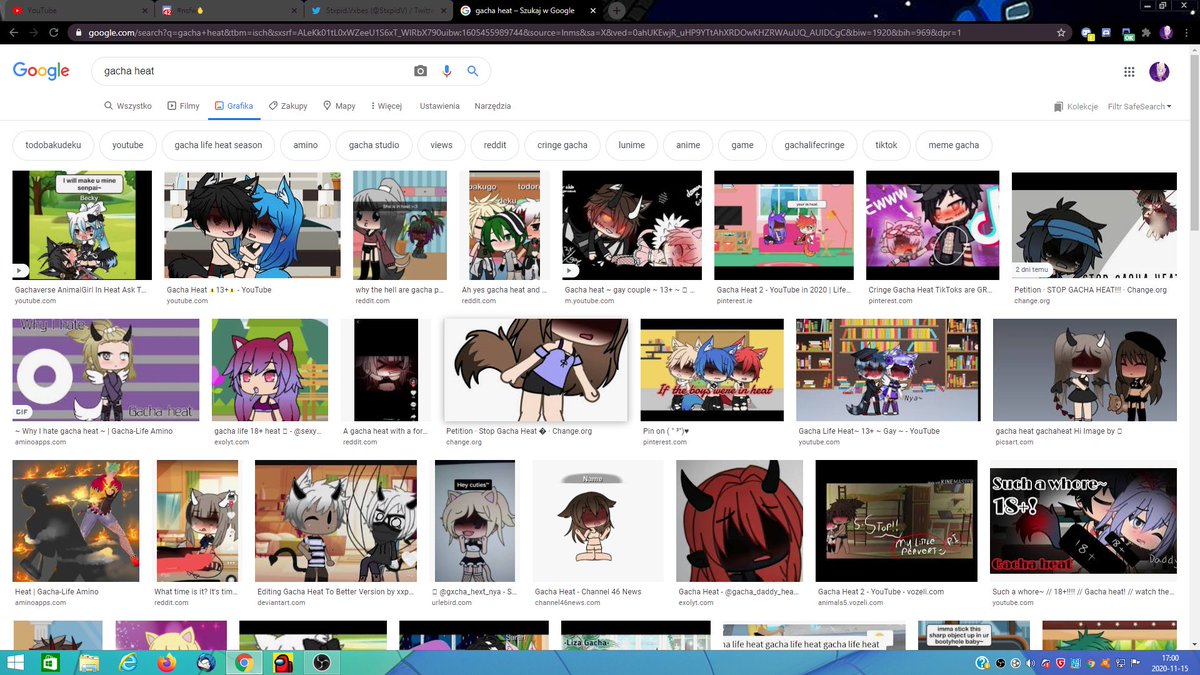Open the Kolekcje collections link

(x=1076, y=106)
